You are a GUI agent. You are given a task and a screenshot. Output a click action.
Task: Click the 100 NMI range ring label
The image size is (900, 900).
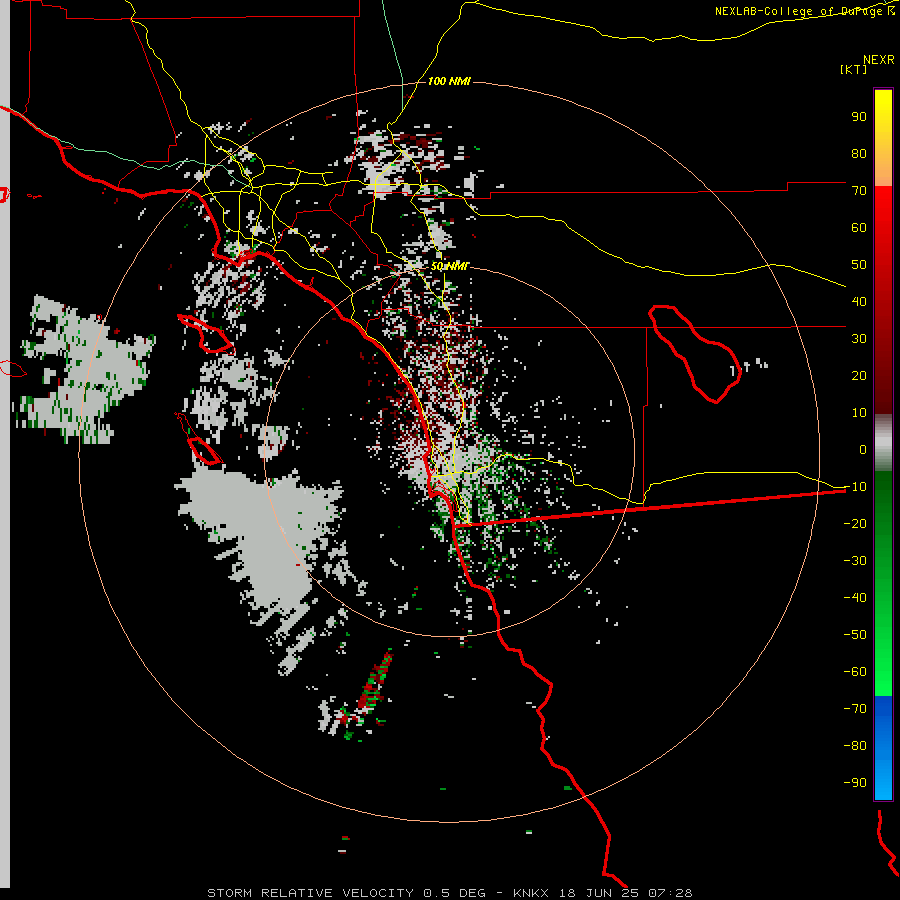[x=449, y=81]
